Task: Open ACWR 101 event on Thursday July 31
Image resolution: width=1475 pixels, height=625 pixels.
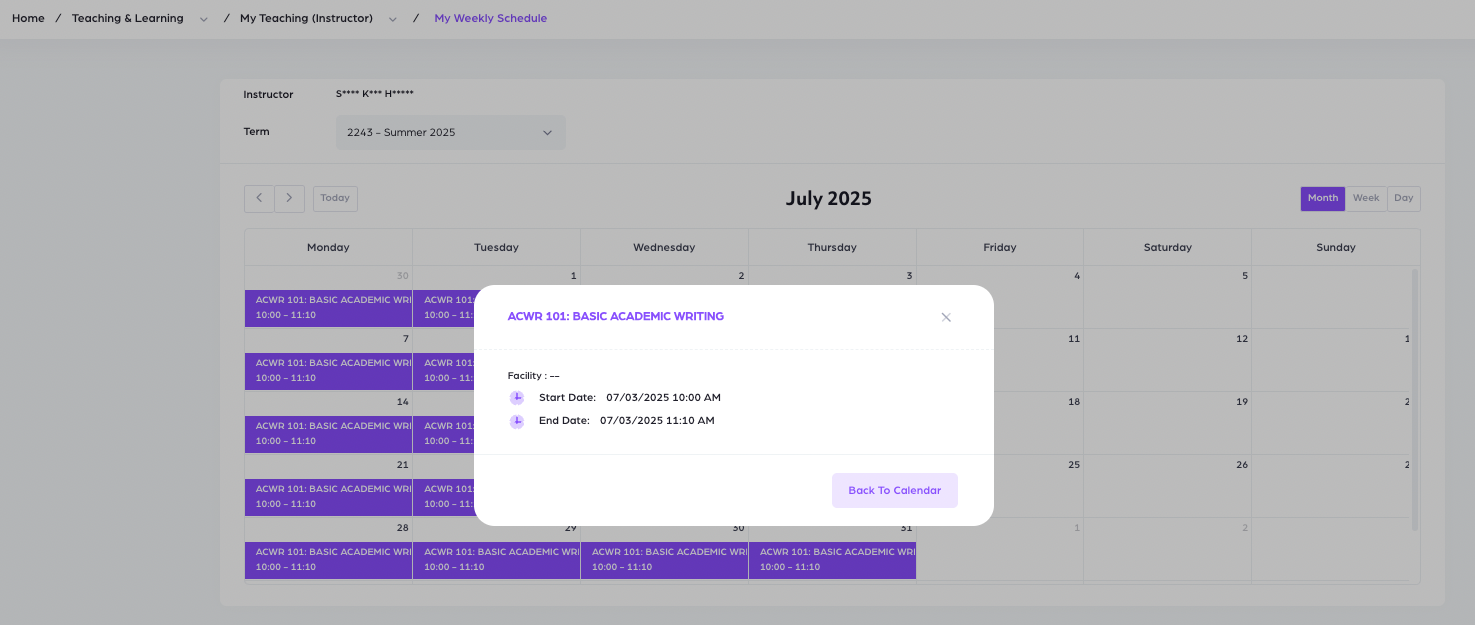Action: tap(832, 560)
